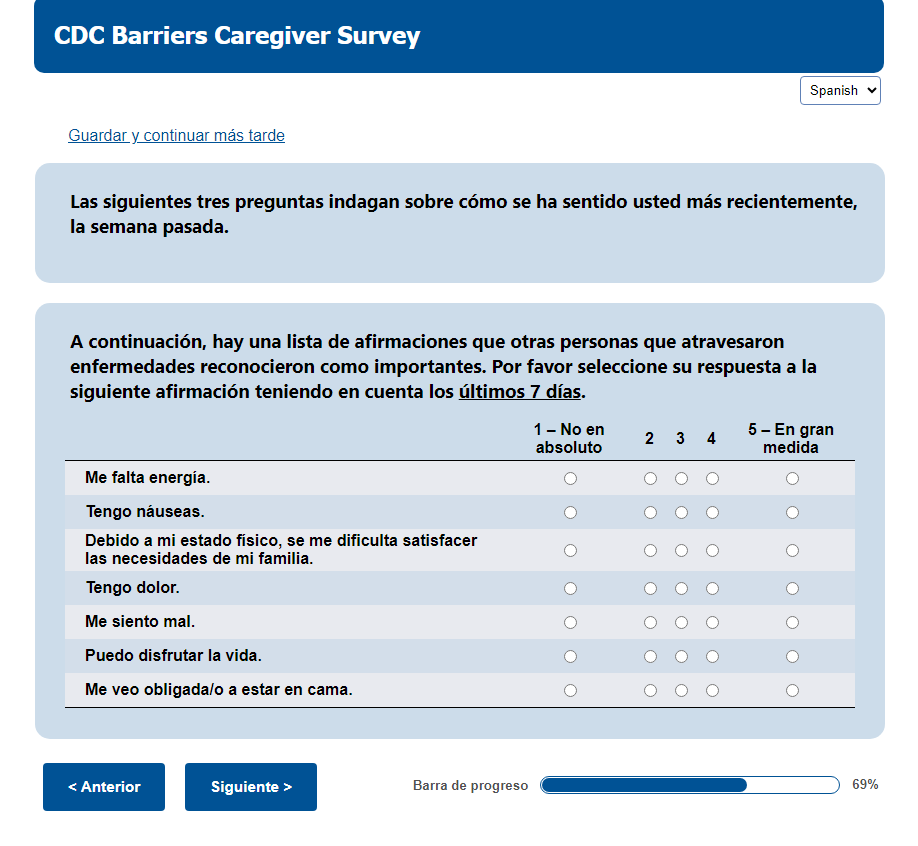This screenshot has height=846, width=918.
Task: Select '1 – No en absoluto' for 'Me veo obligada/o a estar en cama'
Action: click(570, 690)
